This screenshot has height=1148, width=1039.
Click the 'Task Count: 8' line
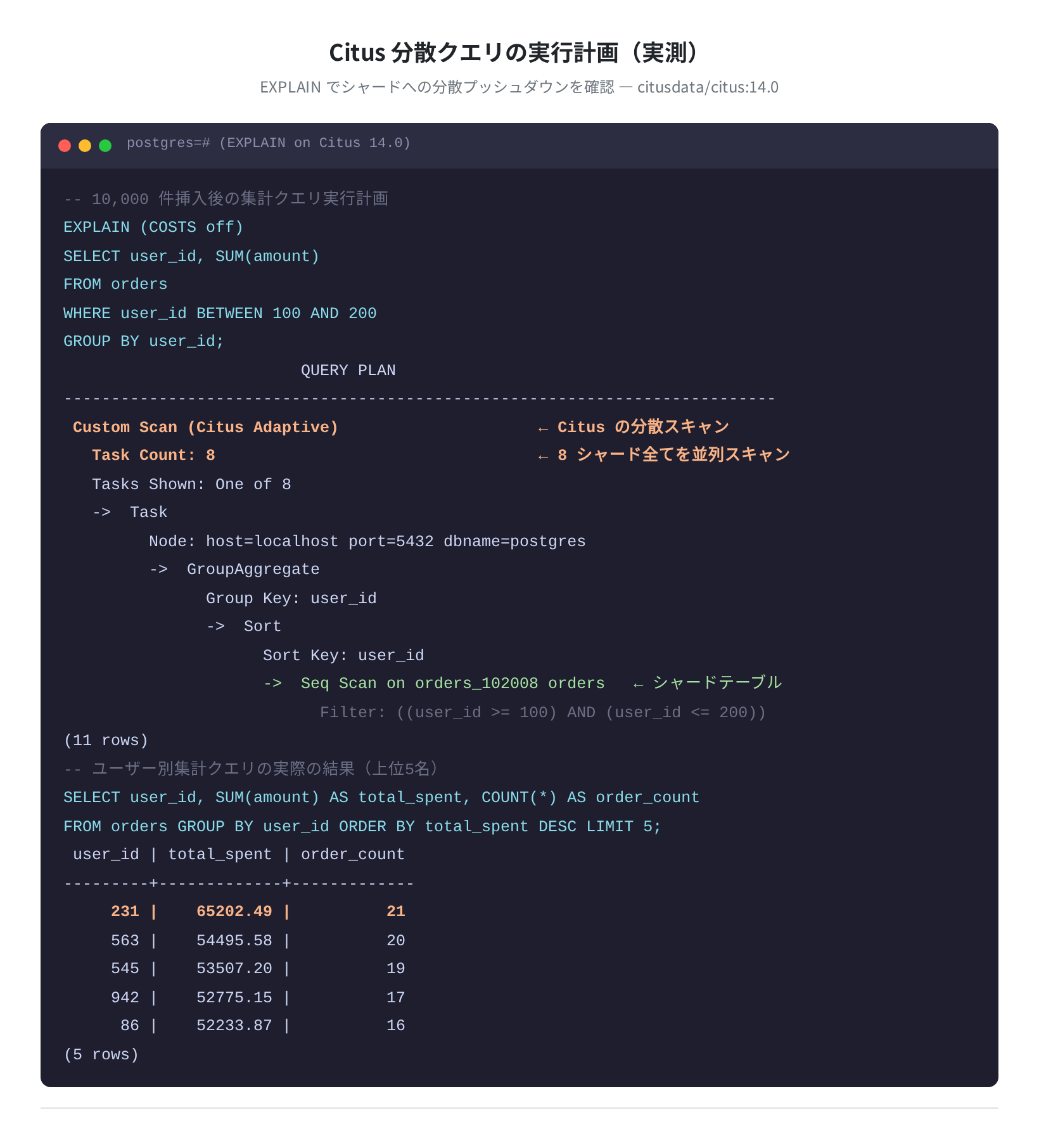point(153,456)
